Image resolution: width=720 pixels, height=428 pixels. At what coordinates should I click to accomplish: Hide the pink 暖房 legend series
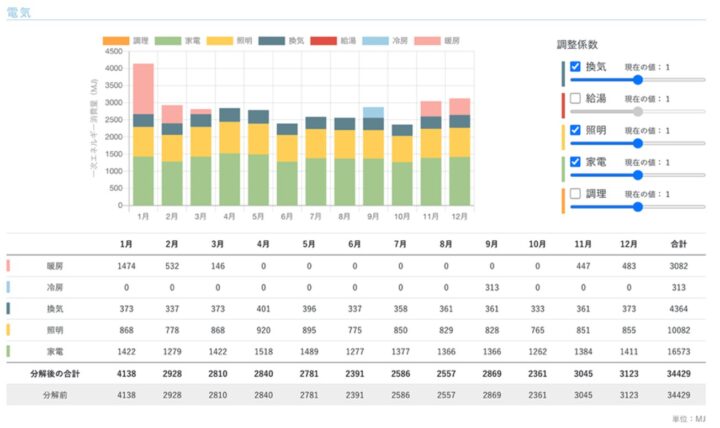click(440, 41)
